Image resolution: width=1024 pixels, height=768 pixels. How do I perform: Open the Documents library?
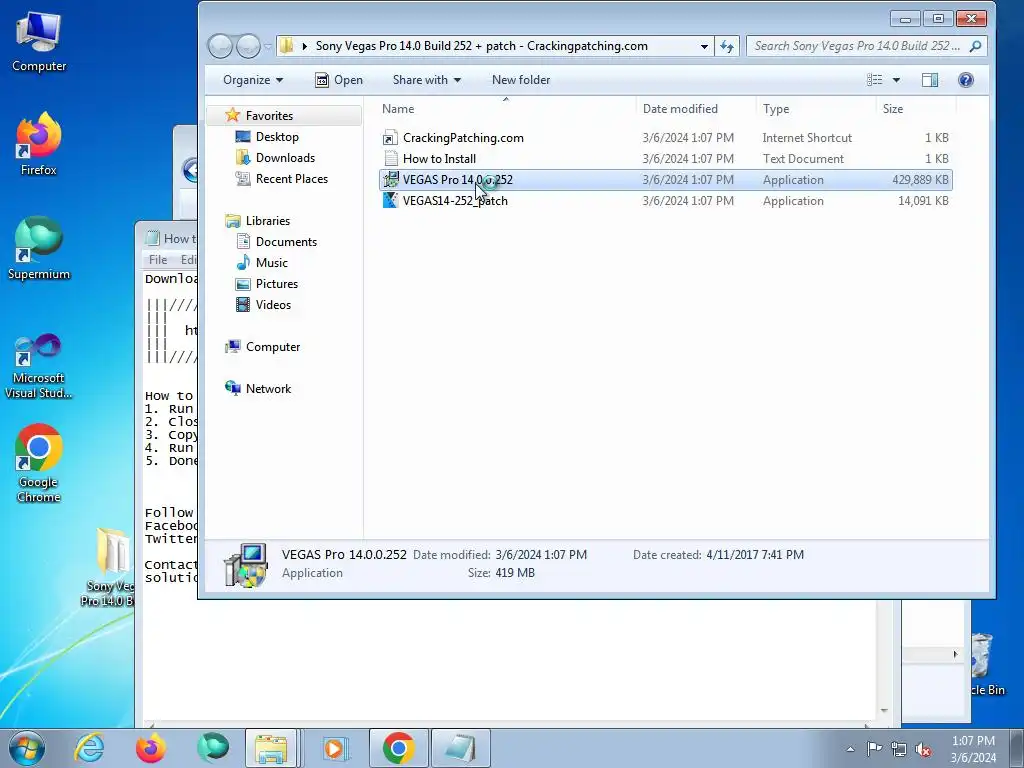pos(286,242)
